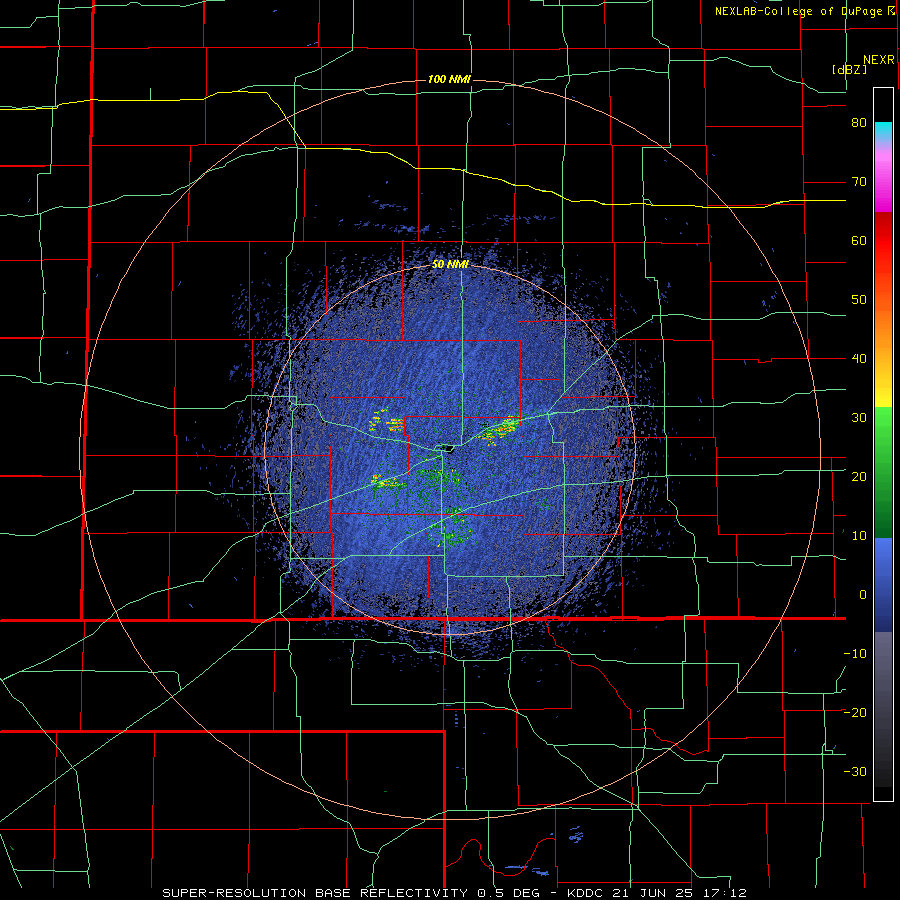This screenshot has width=900, height=900.
Task: Click the 20 value on the dBZ scale
Action: pyautogui.click(x=859, y=476)
